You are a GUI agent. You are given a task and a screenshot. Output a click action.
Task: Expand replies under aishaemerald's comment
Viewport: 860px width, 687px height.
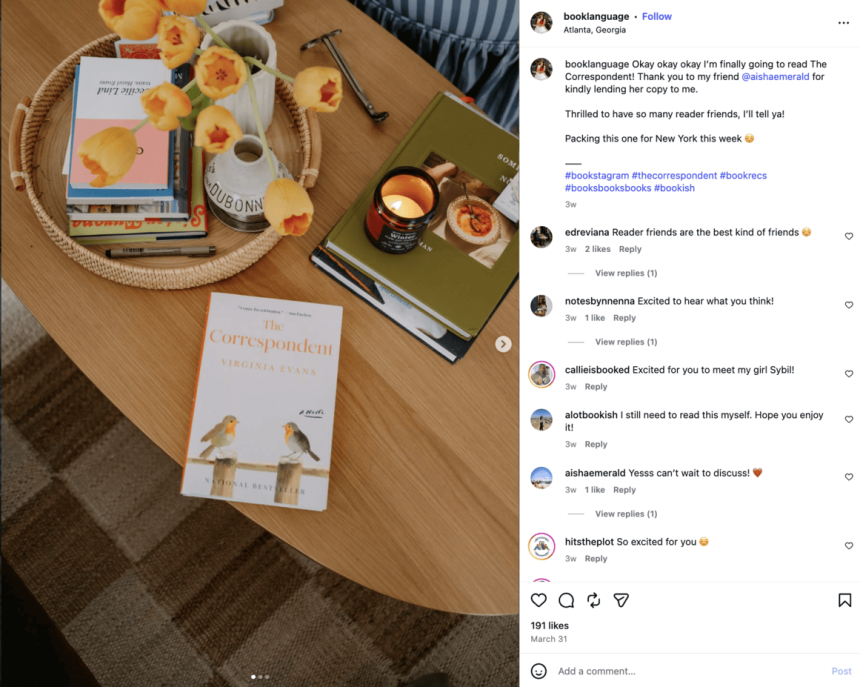tap(626, 514)
